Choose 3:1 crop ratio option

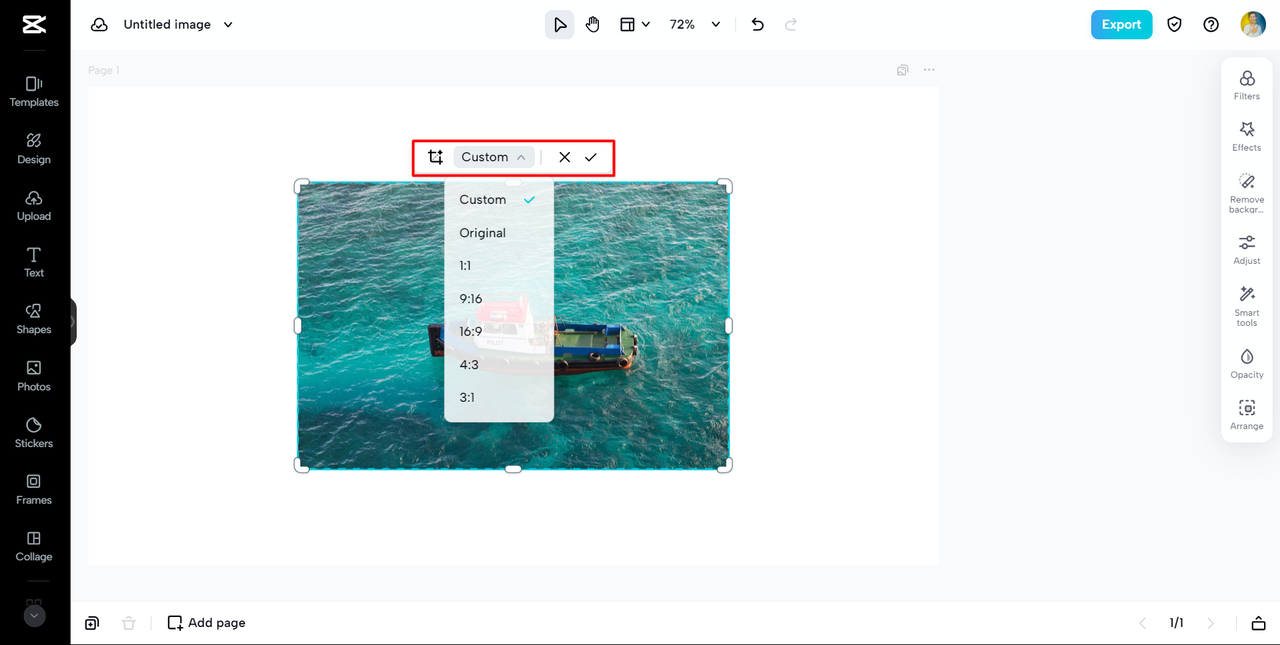[x=499, y=397]
